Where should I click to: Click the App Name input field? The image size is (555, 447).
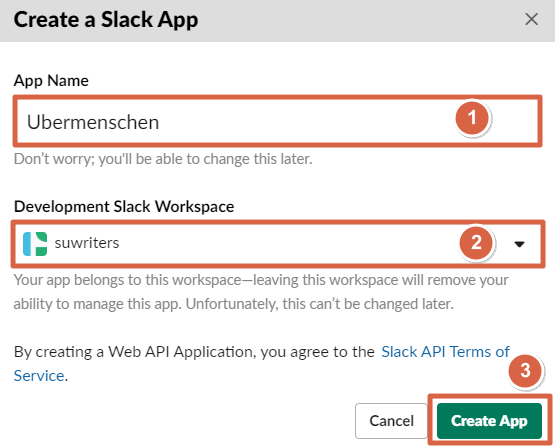[278, 121]
